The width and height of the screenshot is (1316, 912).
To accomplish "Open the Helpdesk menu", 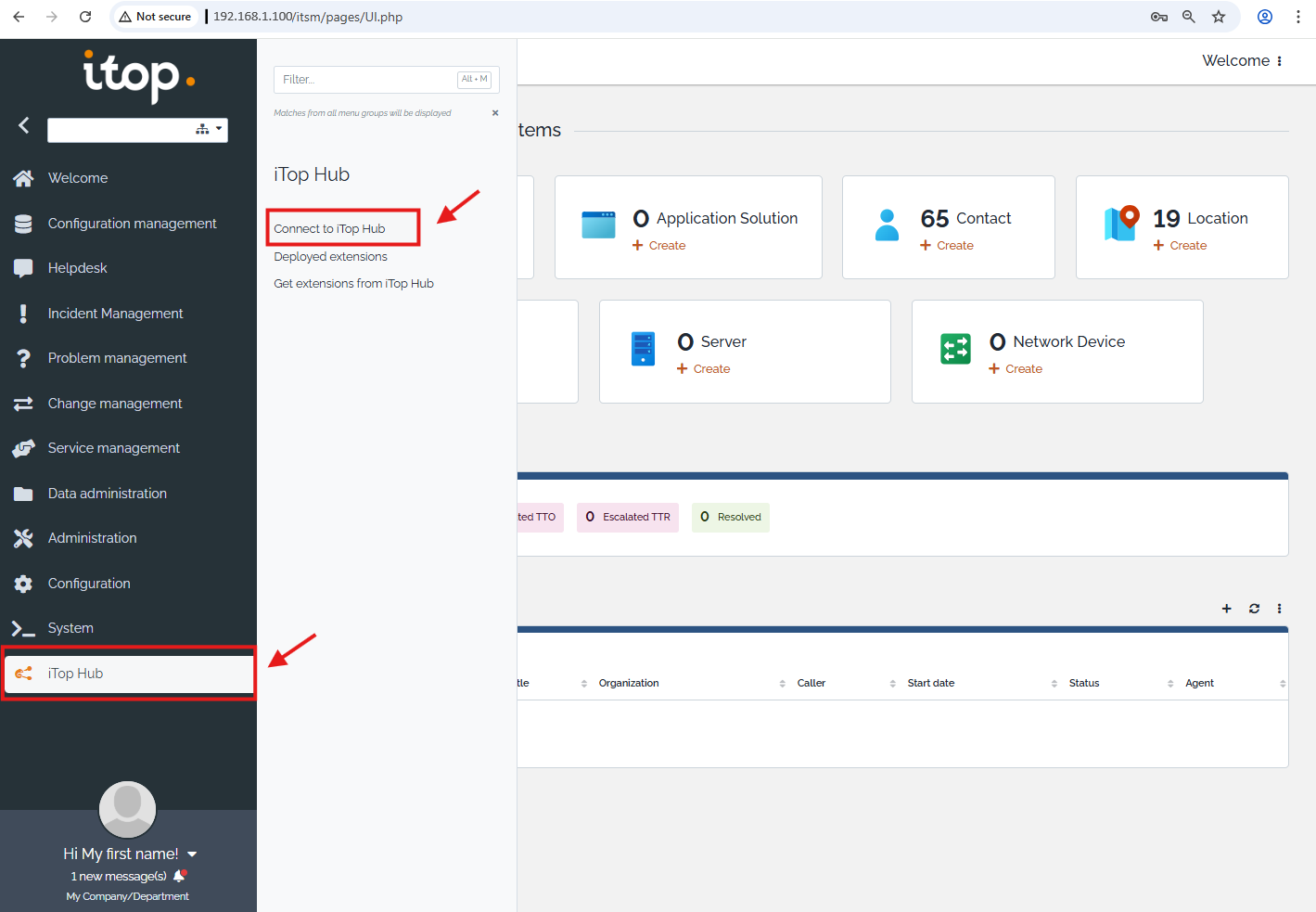I will (x=77, y=268).
